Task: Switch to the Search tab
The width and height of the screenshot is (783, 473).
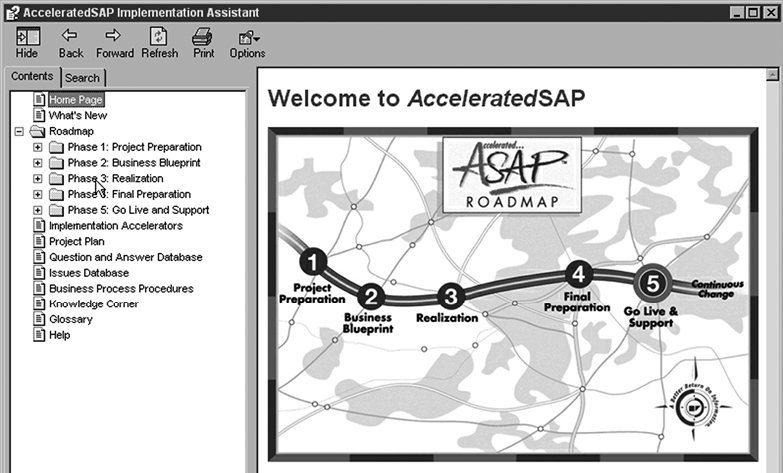Action: [x=82, y=78]
